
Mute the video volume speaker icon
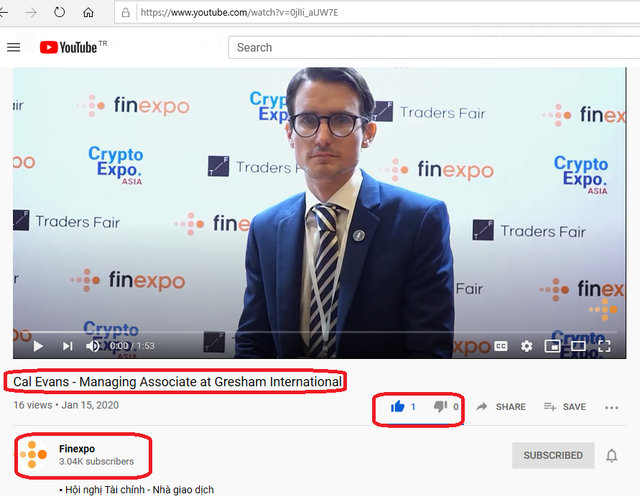[93, 346]
